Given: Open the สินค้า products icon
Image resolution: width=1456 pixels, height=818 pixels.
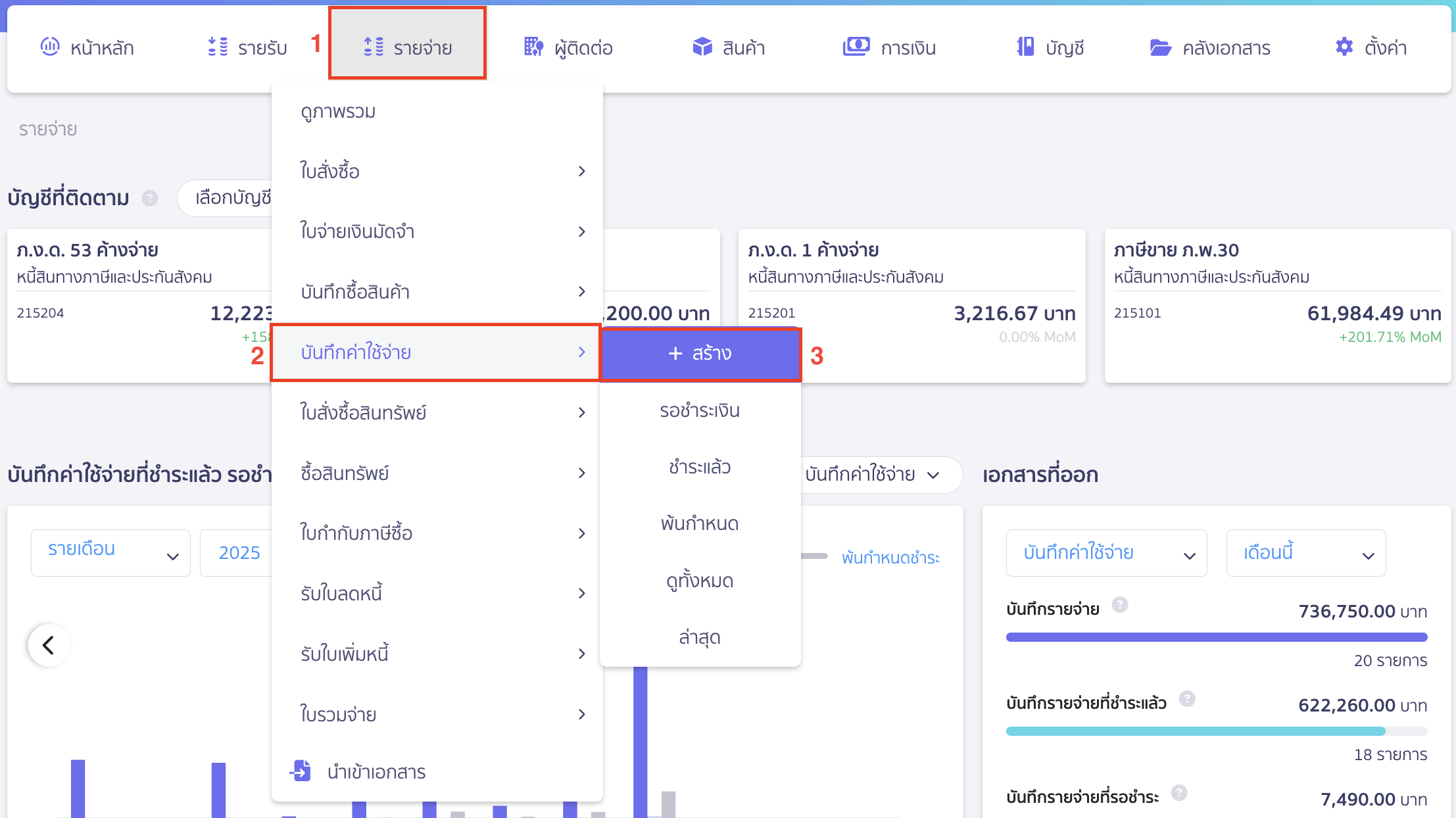Looking at the screenshot, I should 702,47.
